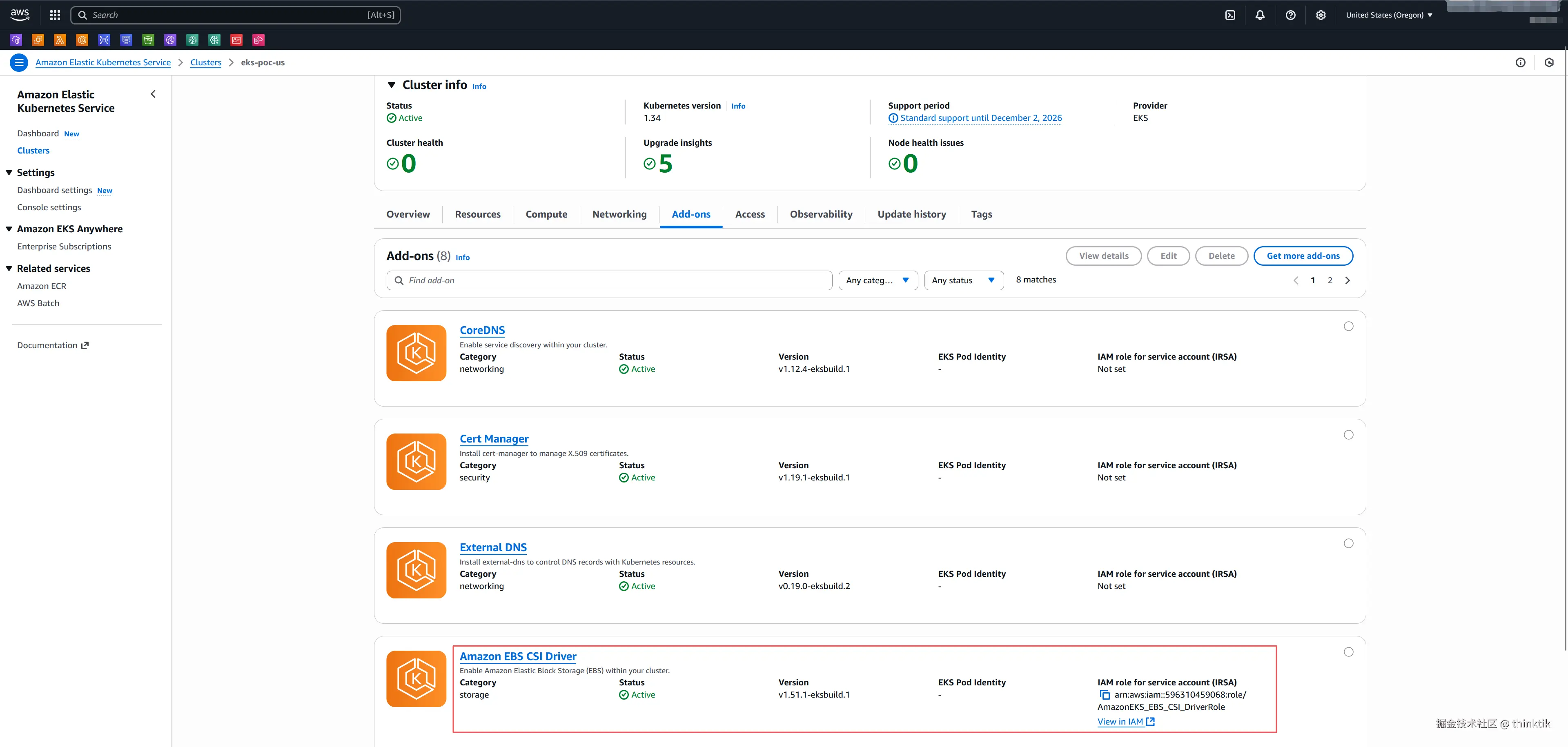Open the help question mark menu

coord(1290,15)
